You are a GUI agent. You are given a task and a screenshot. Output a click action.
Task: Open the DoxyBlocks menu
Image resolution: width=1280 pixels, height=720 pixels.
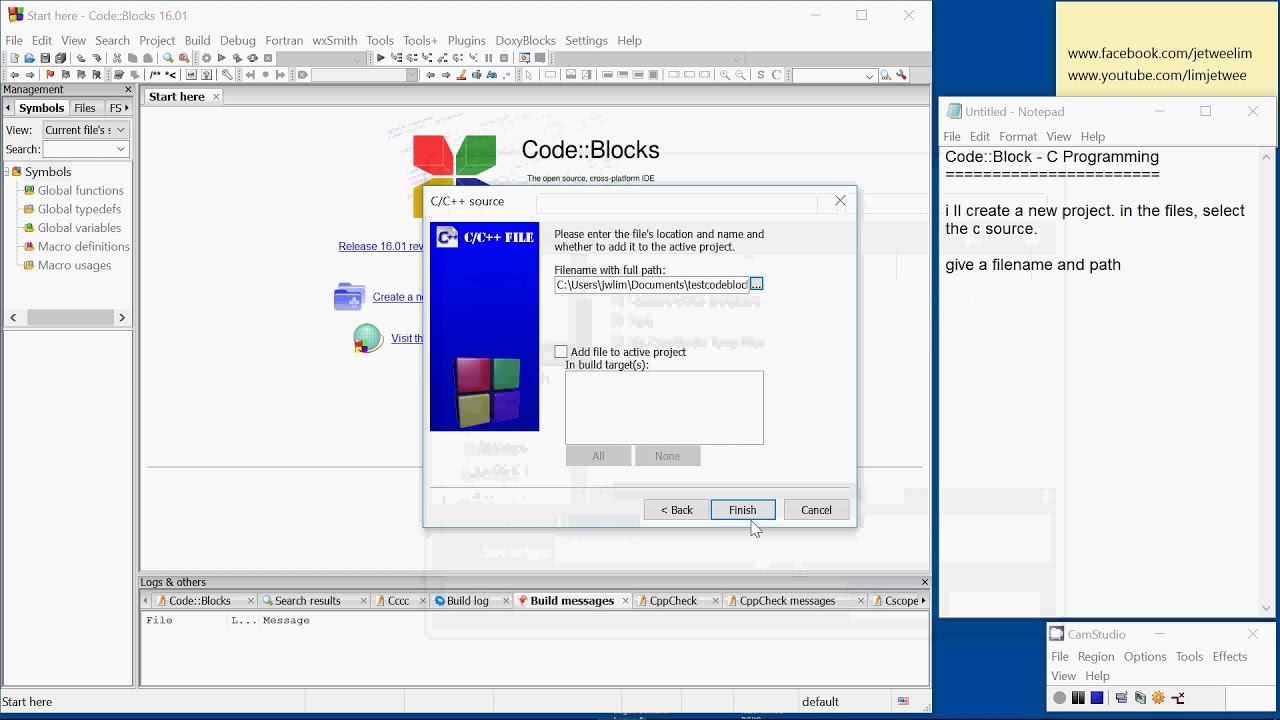point(525,40)
